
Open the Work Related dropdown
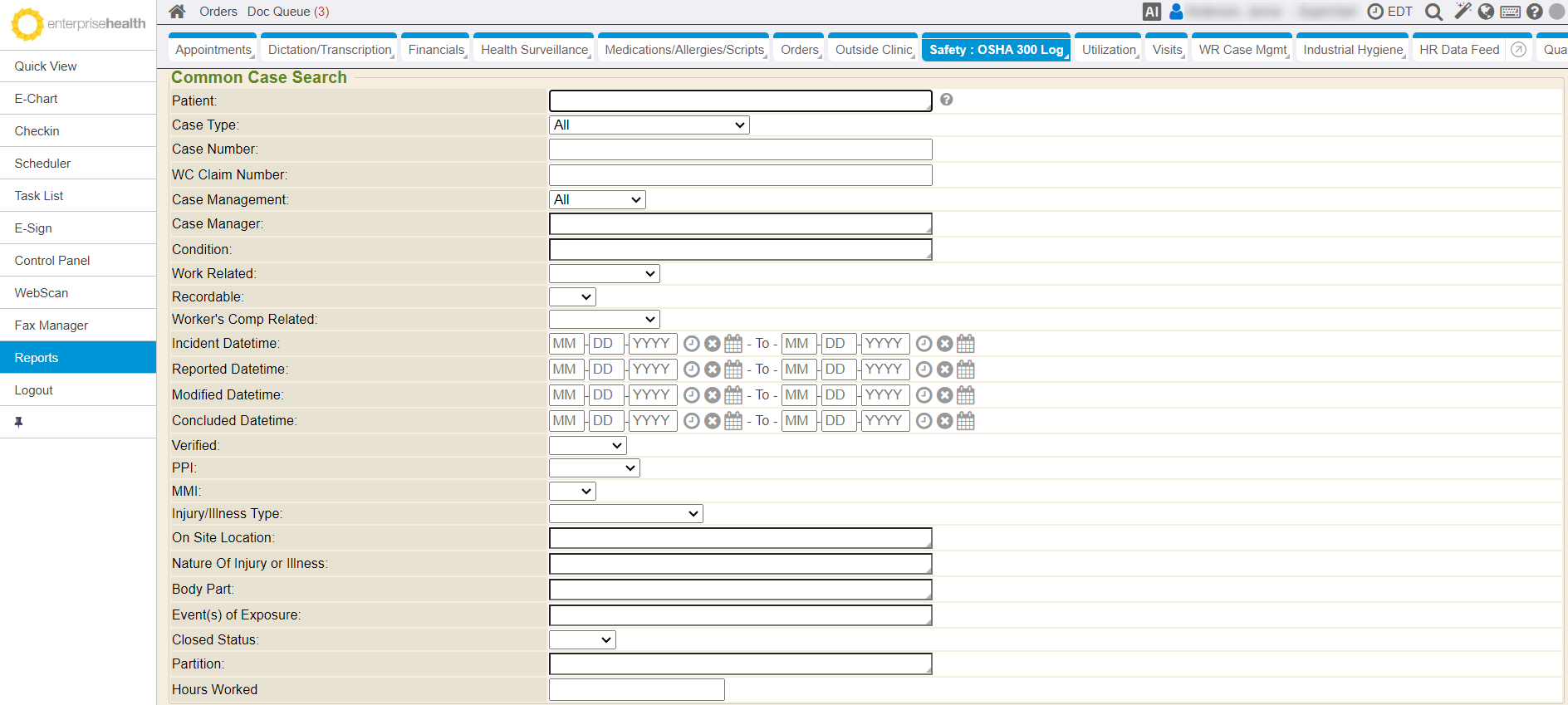coord(604,274)
